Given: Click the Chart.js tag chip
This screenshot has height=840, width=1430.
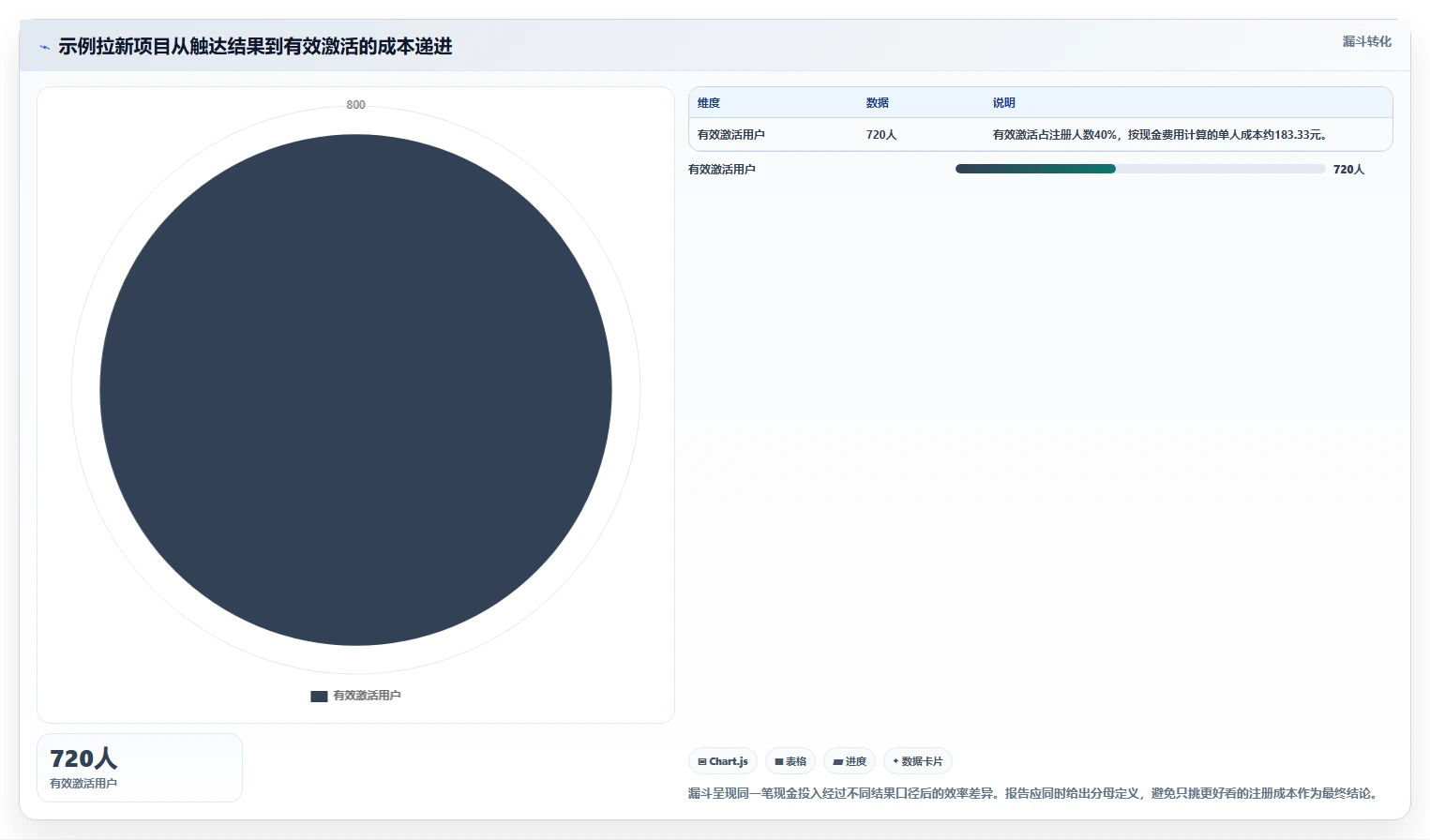Looking at the screenshot, I should [x=723, y=761].
